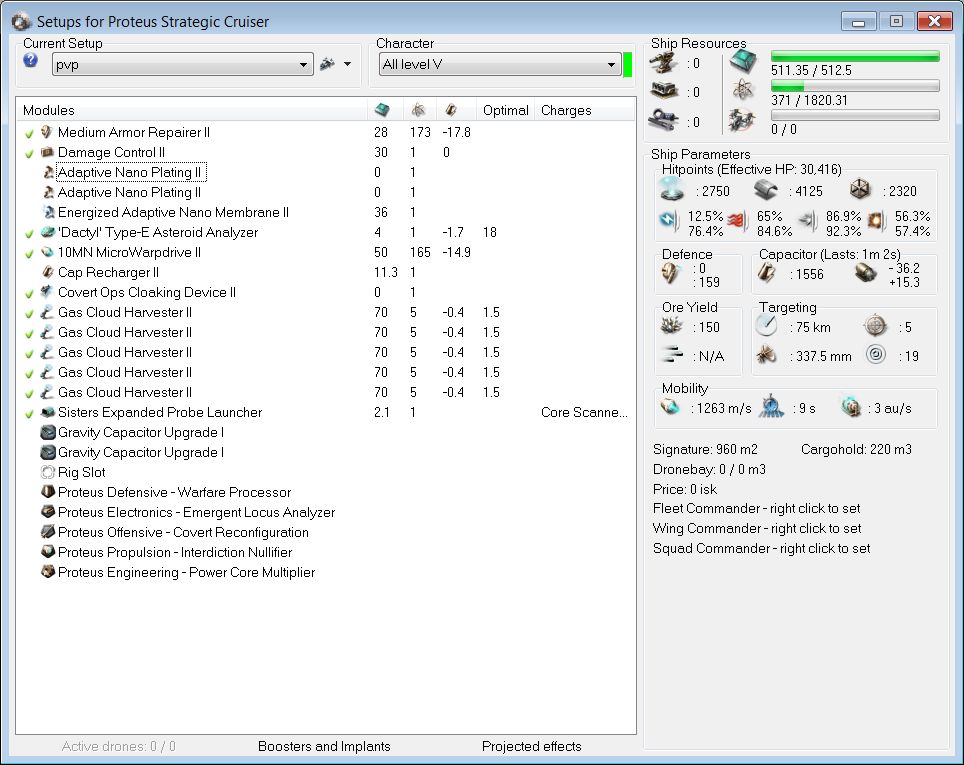Open the arrow menu next to ship icon
The height and width of the screenshot is (765, 964).
click(x=347, y=64)
